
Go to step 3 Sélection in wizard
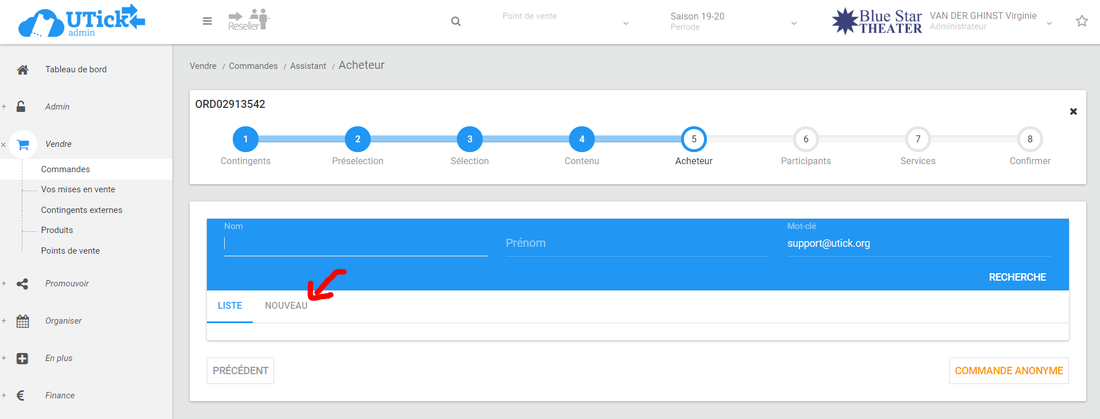[x=469, y=139]
